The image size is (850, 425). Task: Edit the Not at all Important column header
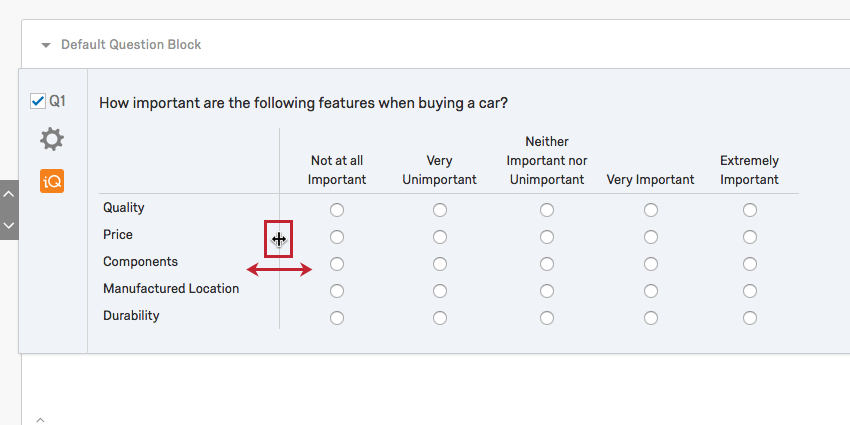[337, 170]
